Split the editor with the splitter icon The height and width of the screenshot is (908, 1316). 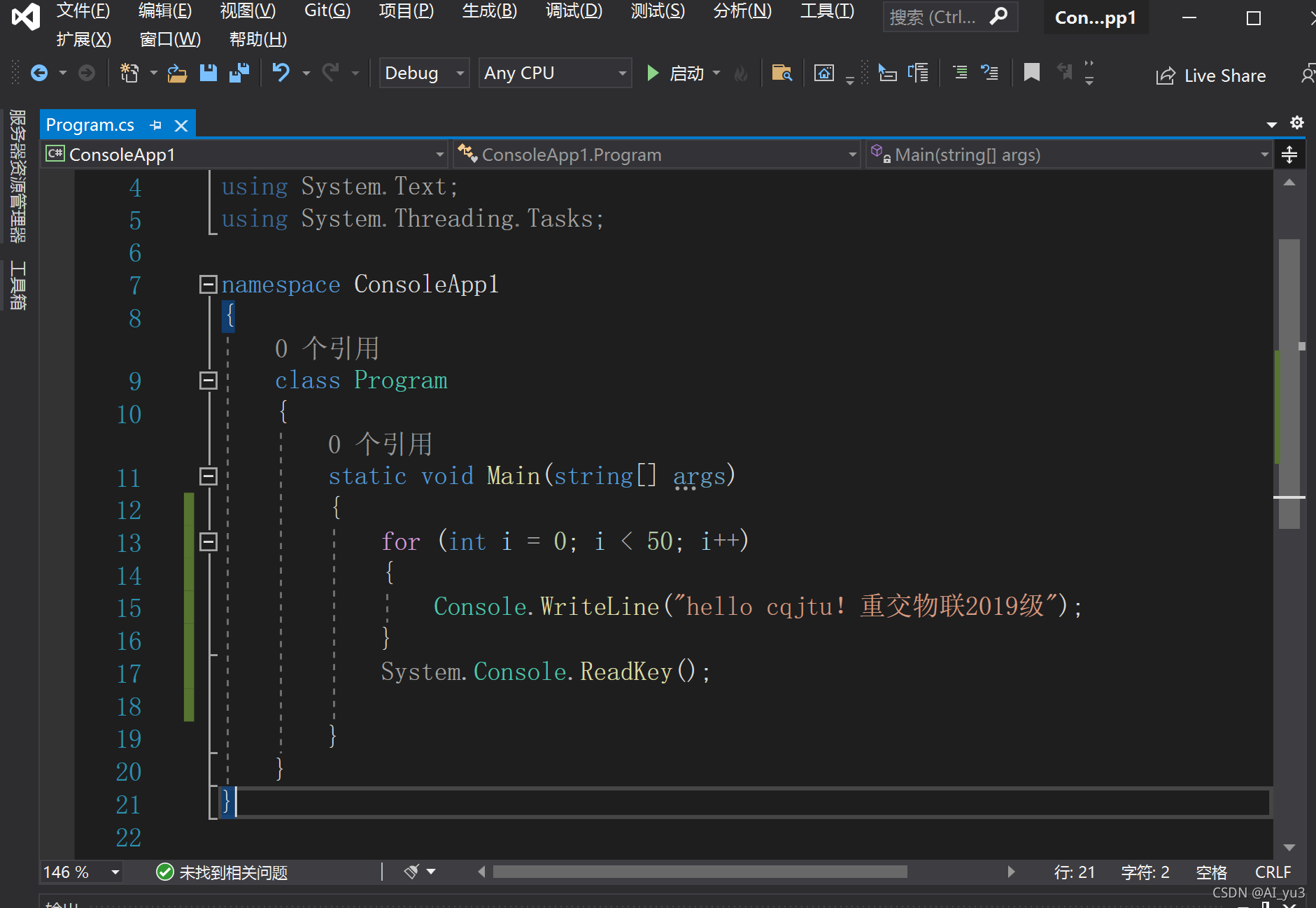(x=1289, y=155)
